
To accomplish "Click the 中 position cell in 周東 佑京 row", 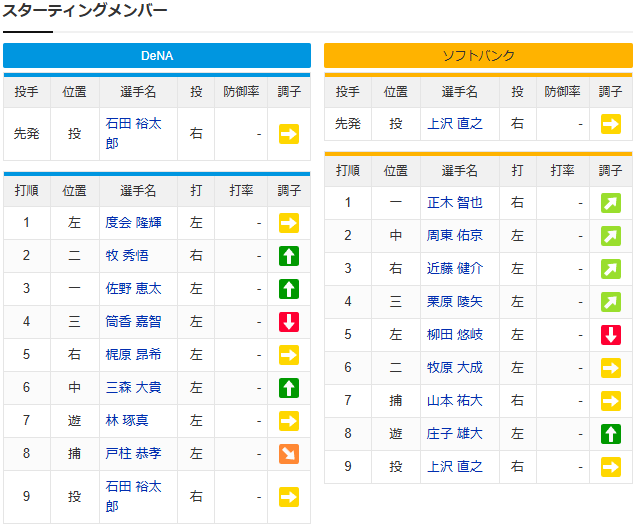I will (x=395, y=235).
